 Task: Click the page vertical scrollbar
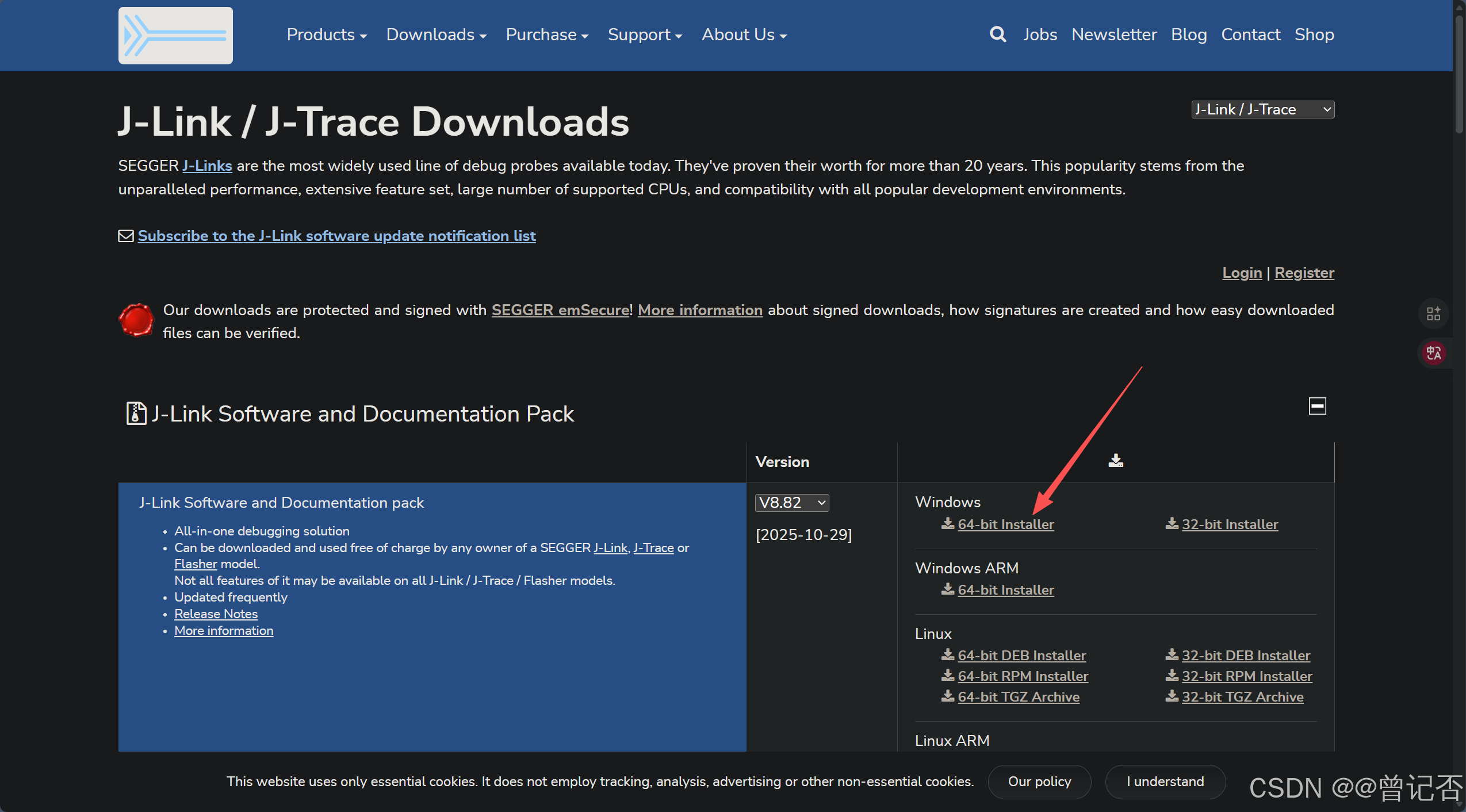click(x=1460, y=75)
